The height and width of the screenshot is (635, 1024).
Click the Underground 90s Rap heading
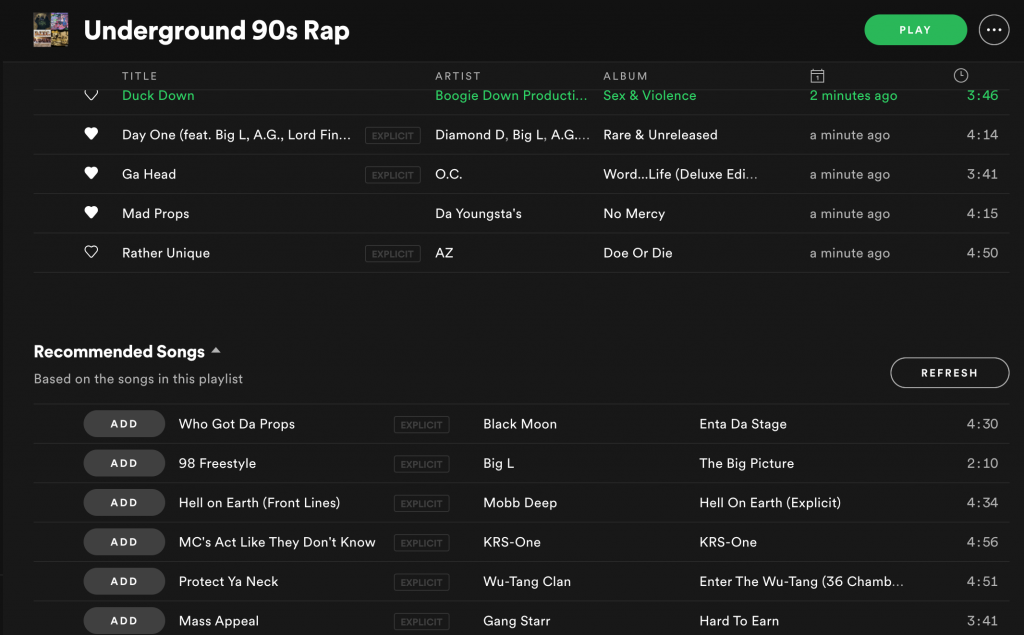click(x=217, y=31)
